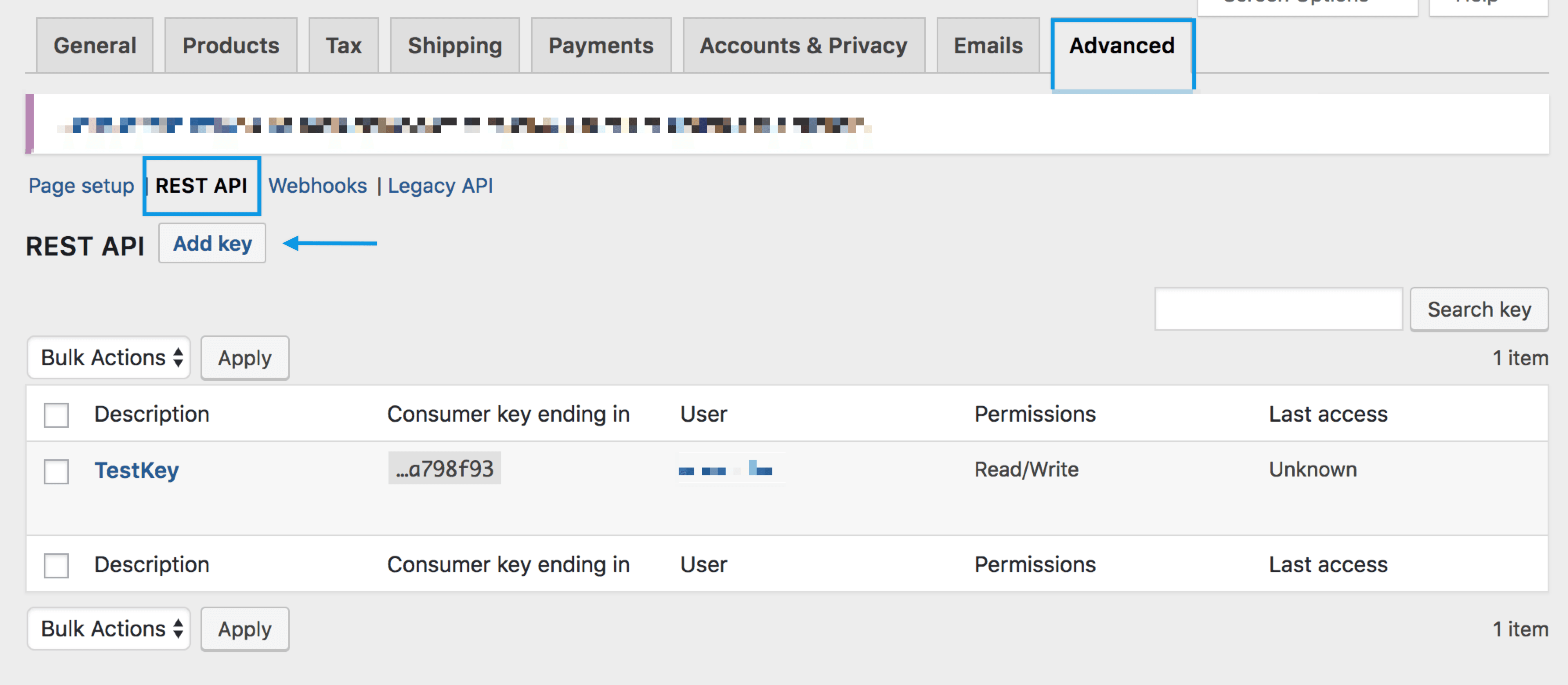Click the top Apply button

[x=245, y=356]
